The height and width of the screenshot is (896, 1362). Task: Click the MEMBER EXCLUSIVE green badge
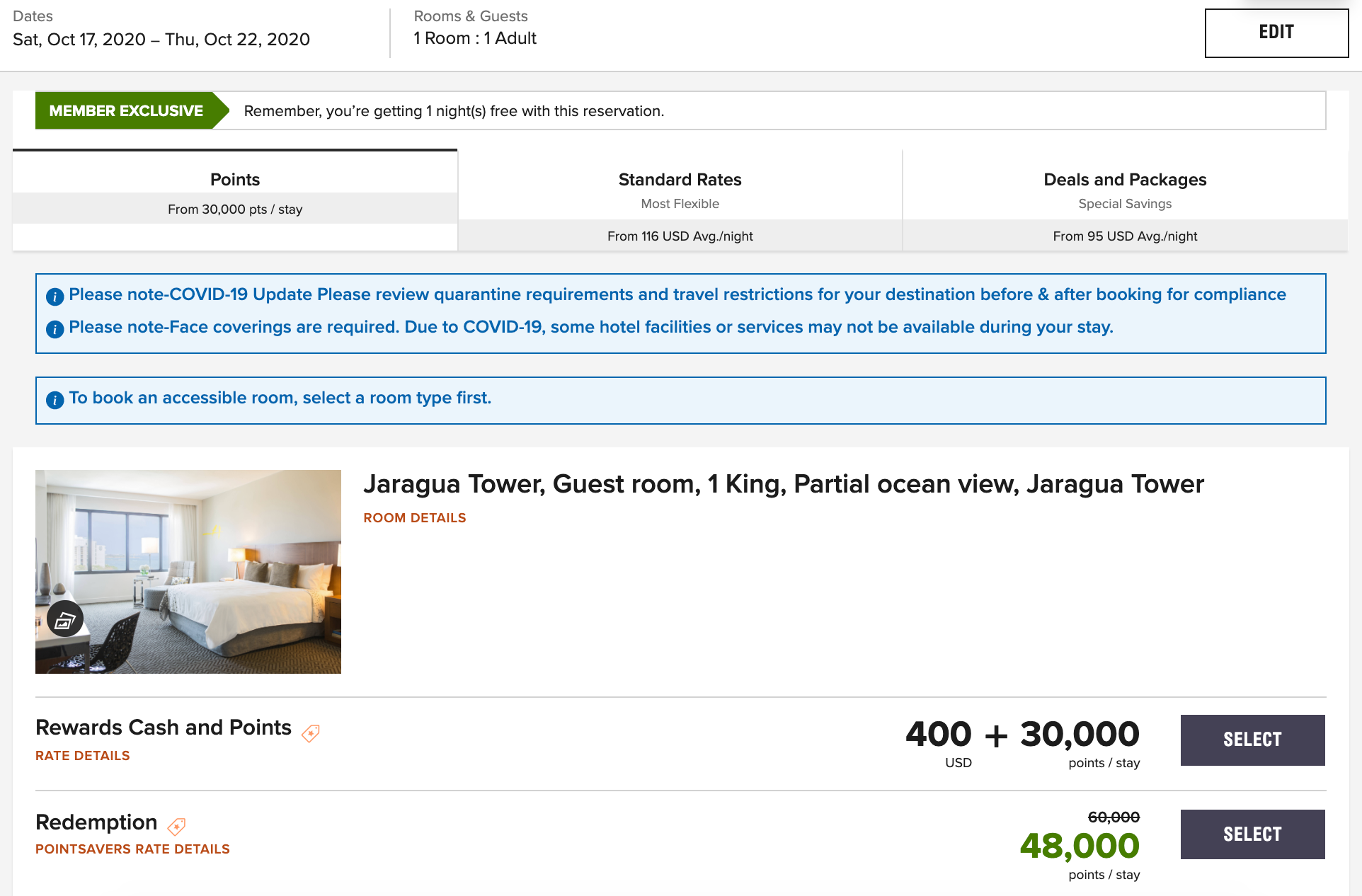click(126, 111)
